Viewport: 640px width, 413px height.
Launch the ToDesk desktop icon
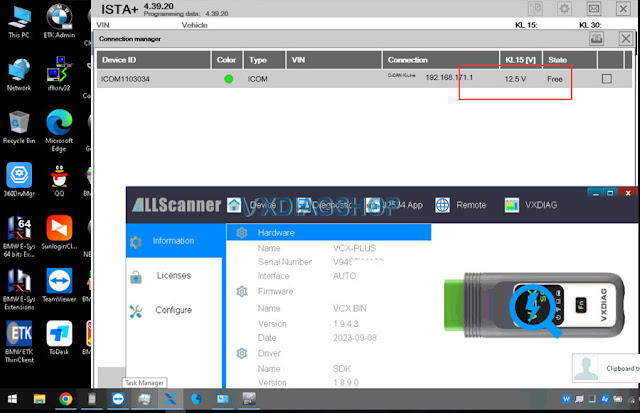59,338
